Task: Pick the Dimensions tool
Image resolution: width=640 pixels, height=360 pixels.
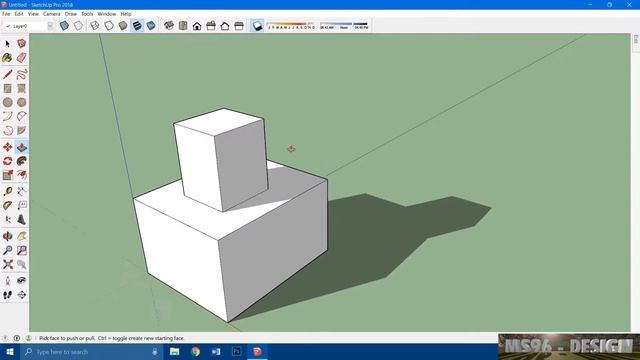Action: [22, 191]
